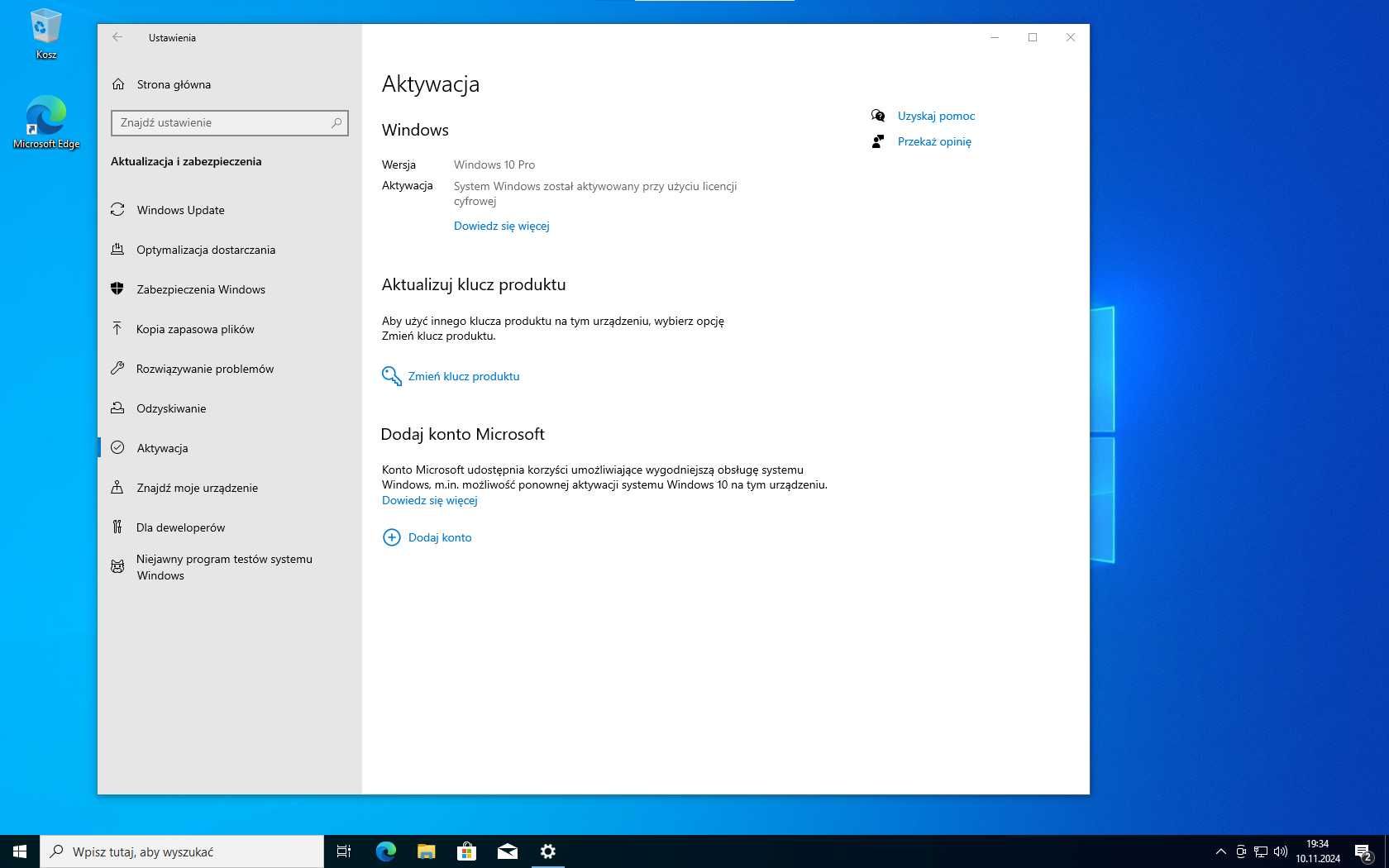Viewport: 1389px width, 868px height.
Task: Open Uzyskaj pomoc link
Action: point(936,116)
